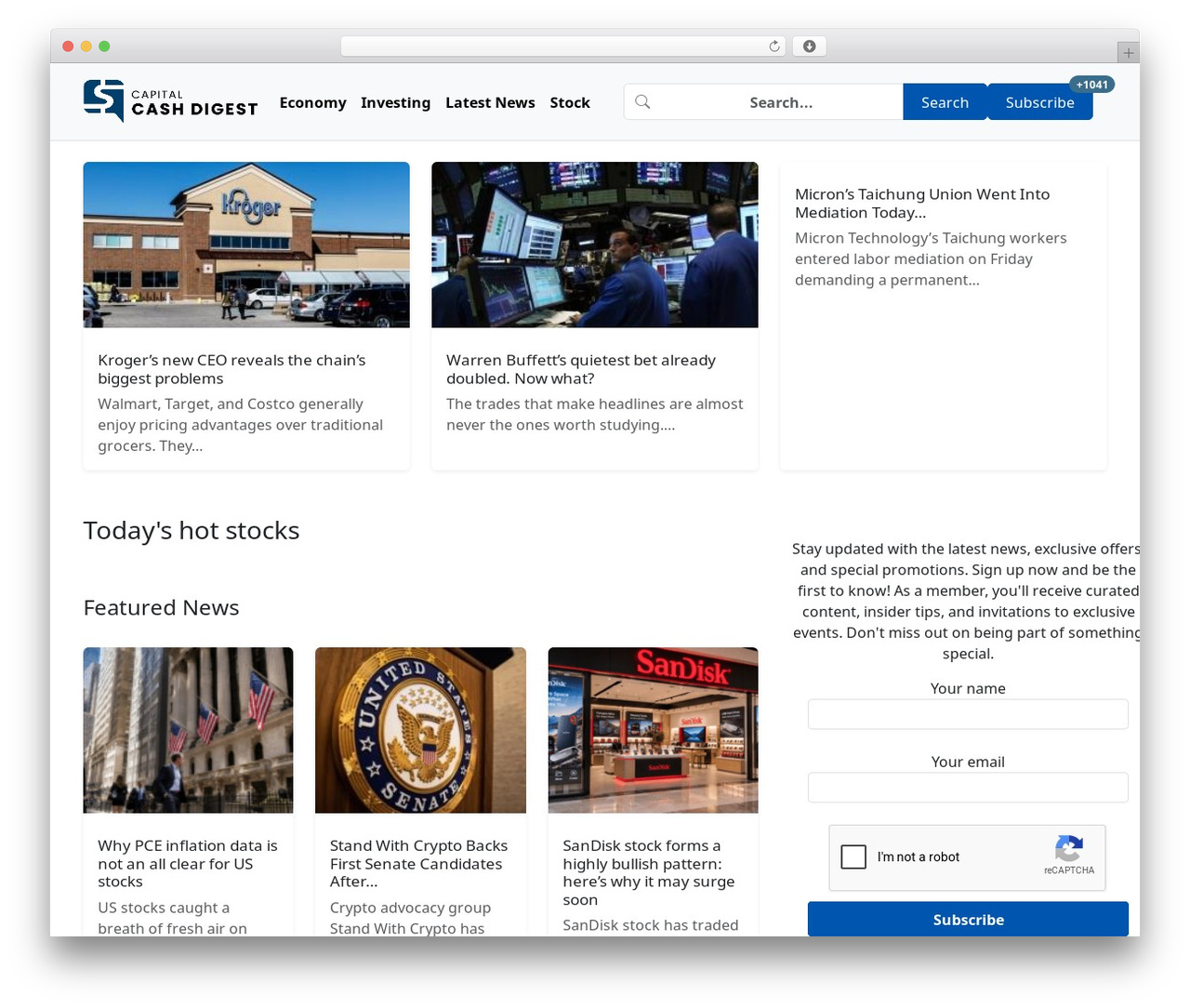This screenshot has height=1008, width=1190.
Task: Click the Kroger storefront thumbnail
Action: tap(246, 245)
